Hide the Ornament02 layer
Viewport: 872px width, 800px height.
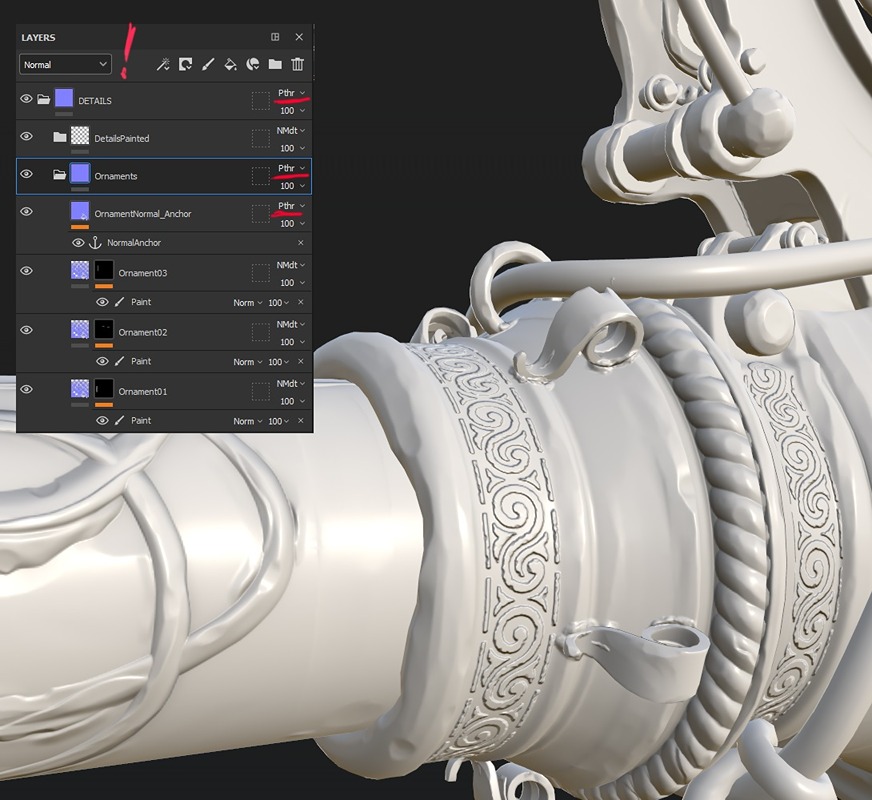tap(26, 330)
